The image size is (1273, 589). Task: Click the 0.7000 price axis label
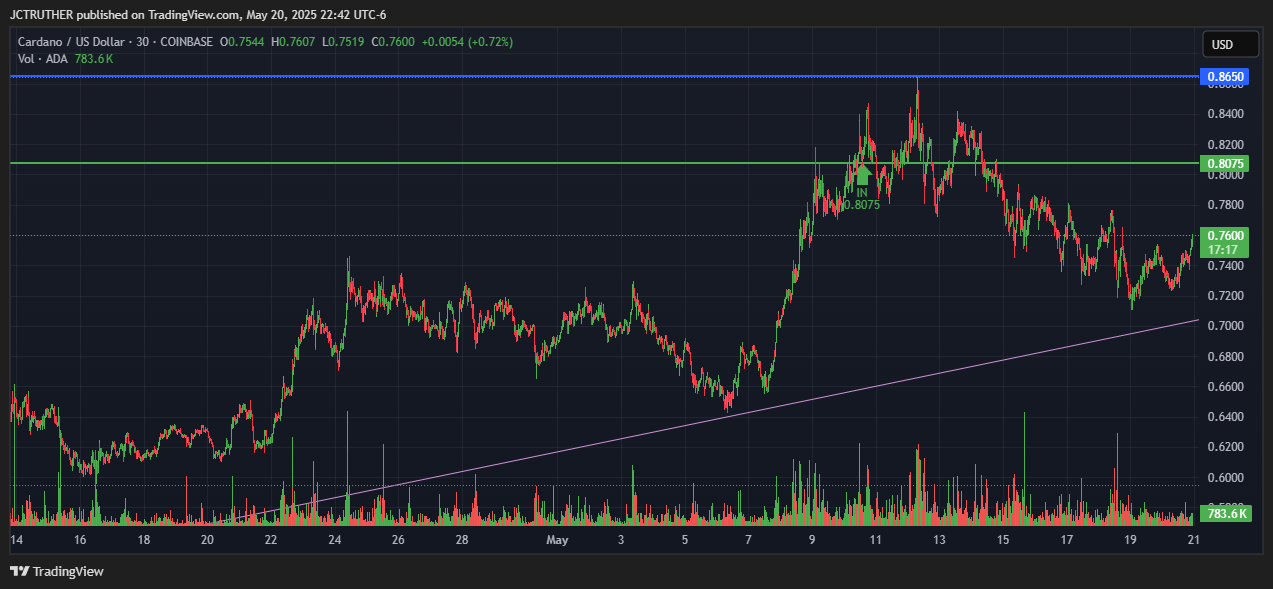pos(1225,326)
